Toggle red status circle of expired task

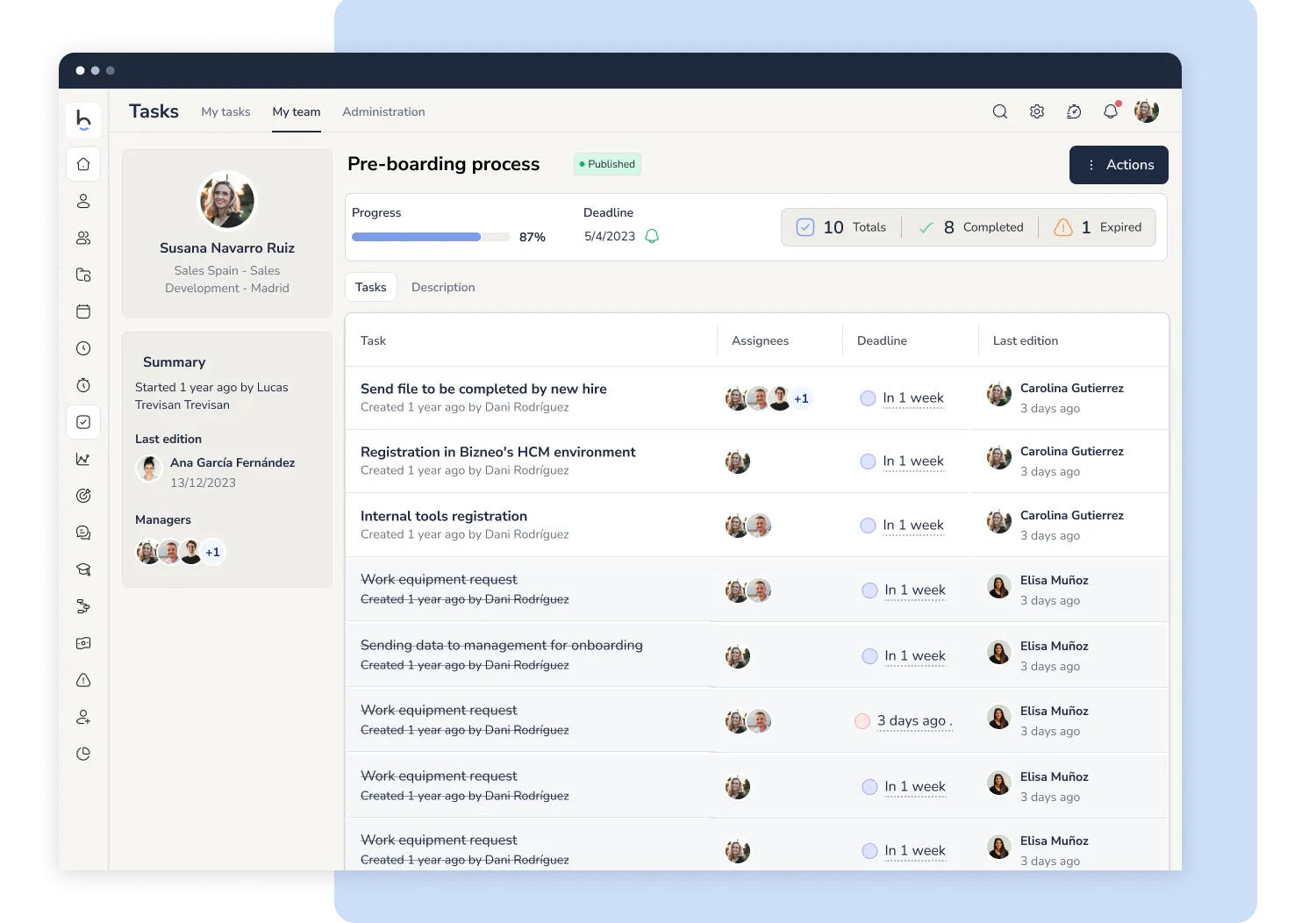862,721
